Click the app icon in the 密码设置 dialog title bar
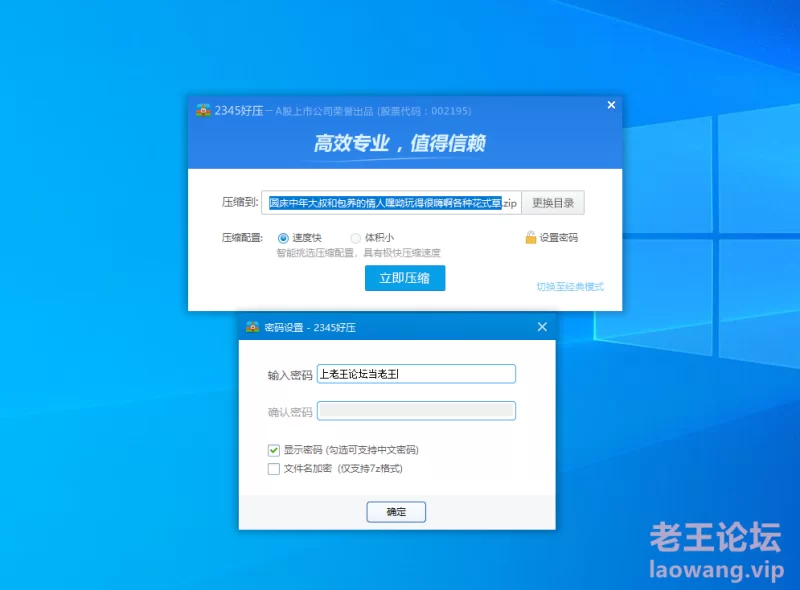The image size is (800, 590). point(252,327)
